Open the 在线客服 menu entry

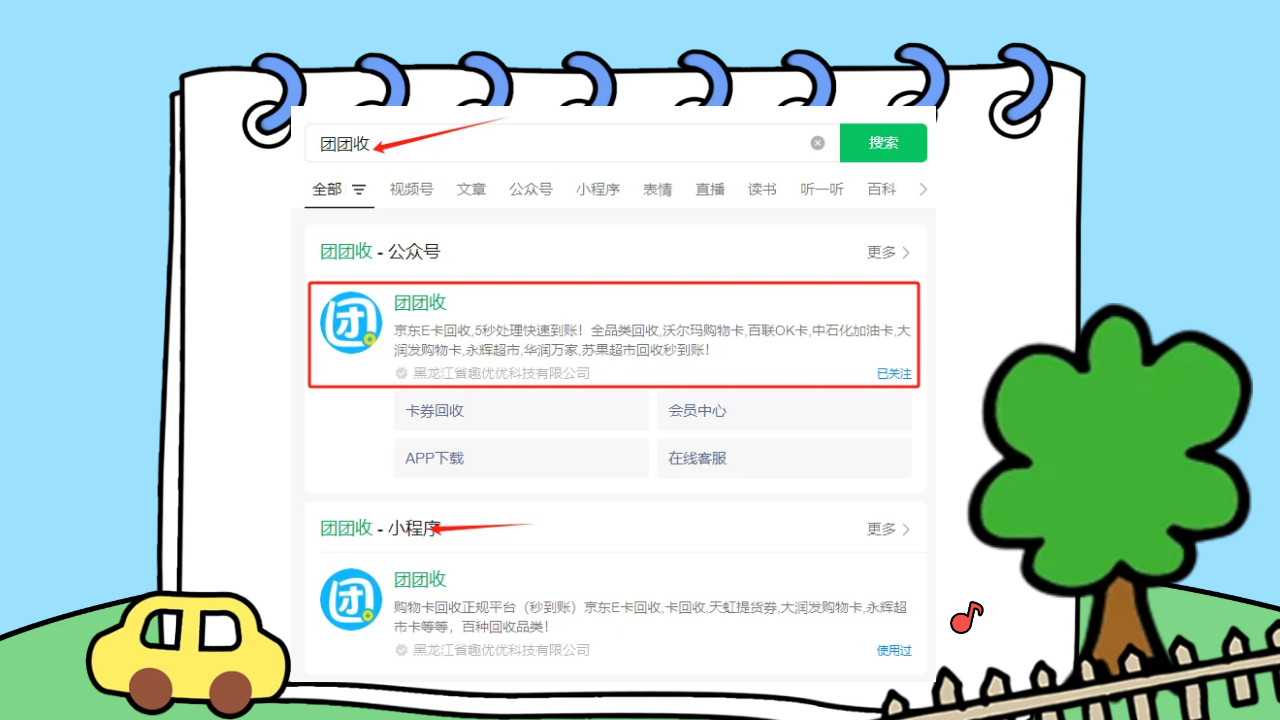pos(784,458)
